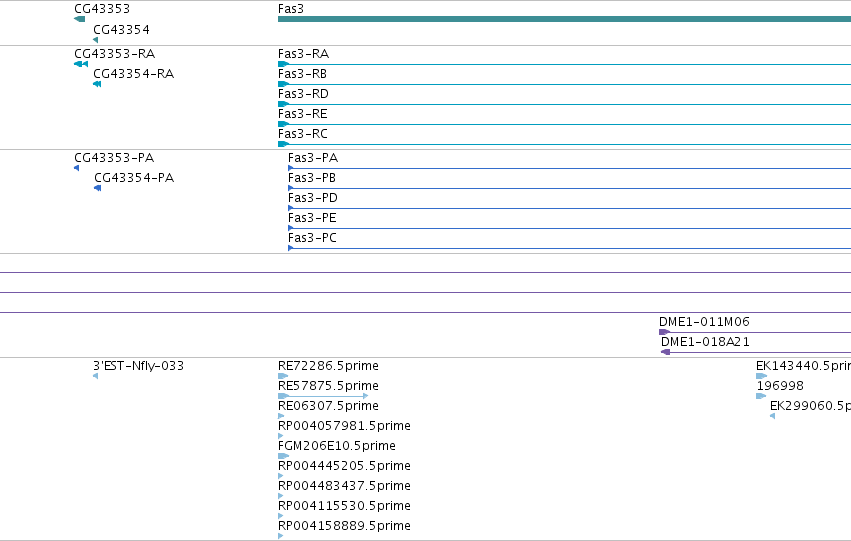Select the Fas3-RA transcript label
851x541 pixels.
pos(303,54)
